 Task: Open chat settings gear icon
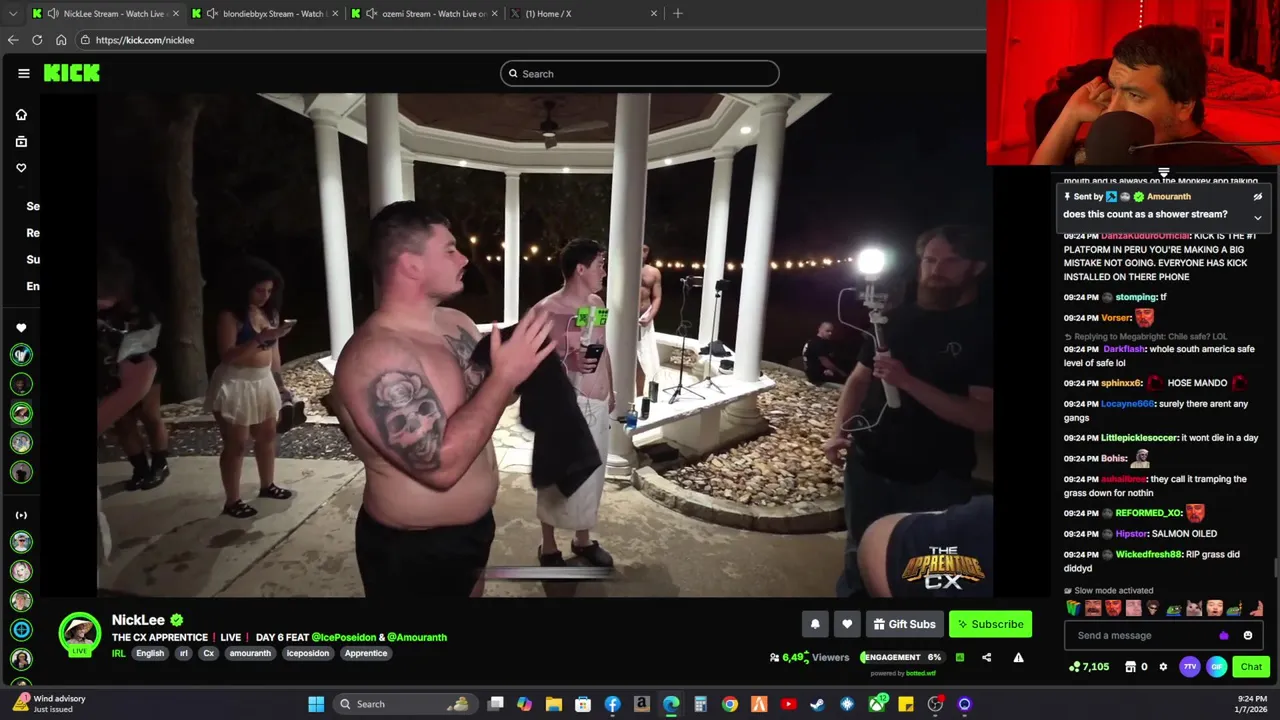pos(1163,667)
